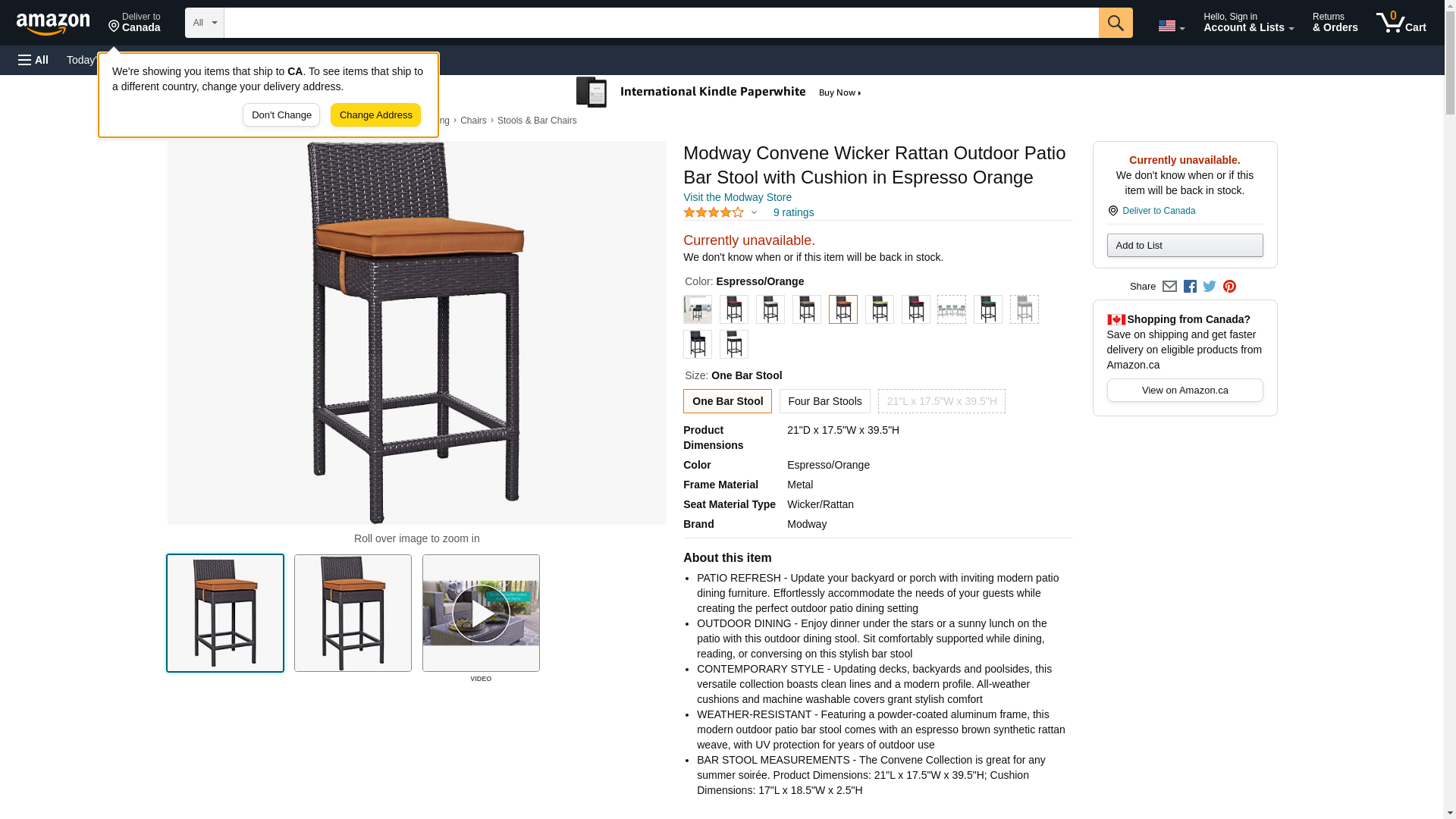Open Returns & Orders
1456x819 pixels.
click(1335, 23)
